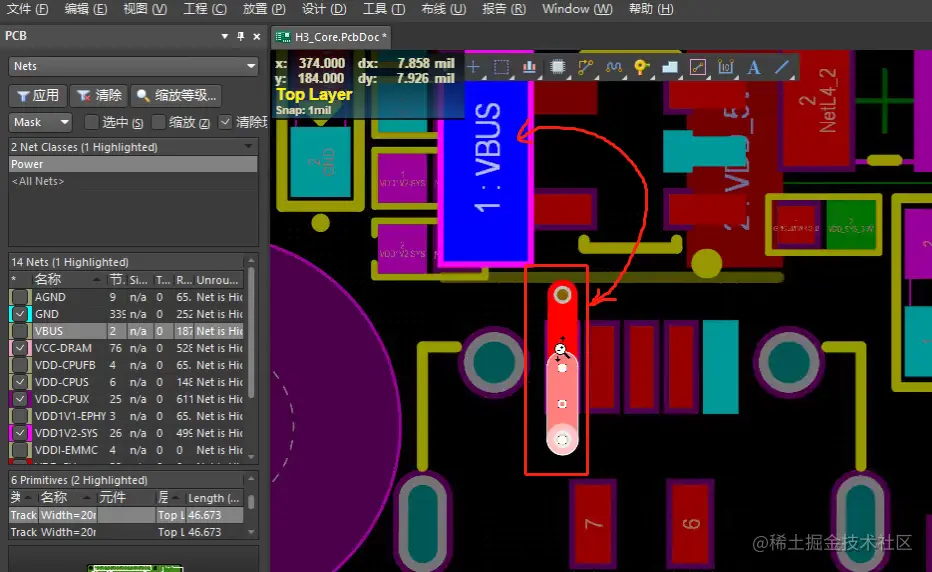Click the primitives list scrollbar

click(251, 504)
